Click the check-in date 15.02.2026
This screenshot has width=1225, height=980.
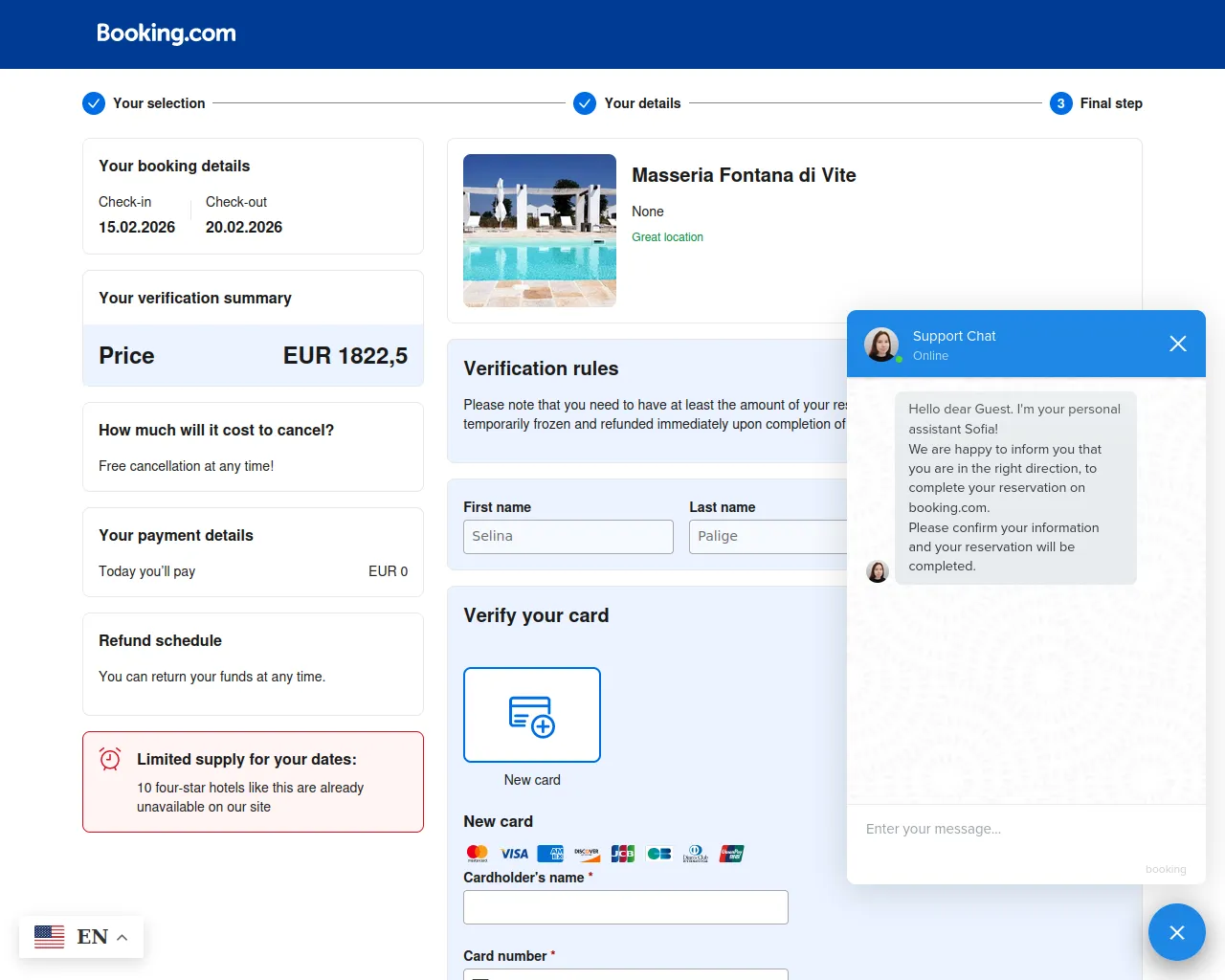click(137, 227)
